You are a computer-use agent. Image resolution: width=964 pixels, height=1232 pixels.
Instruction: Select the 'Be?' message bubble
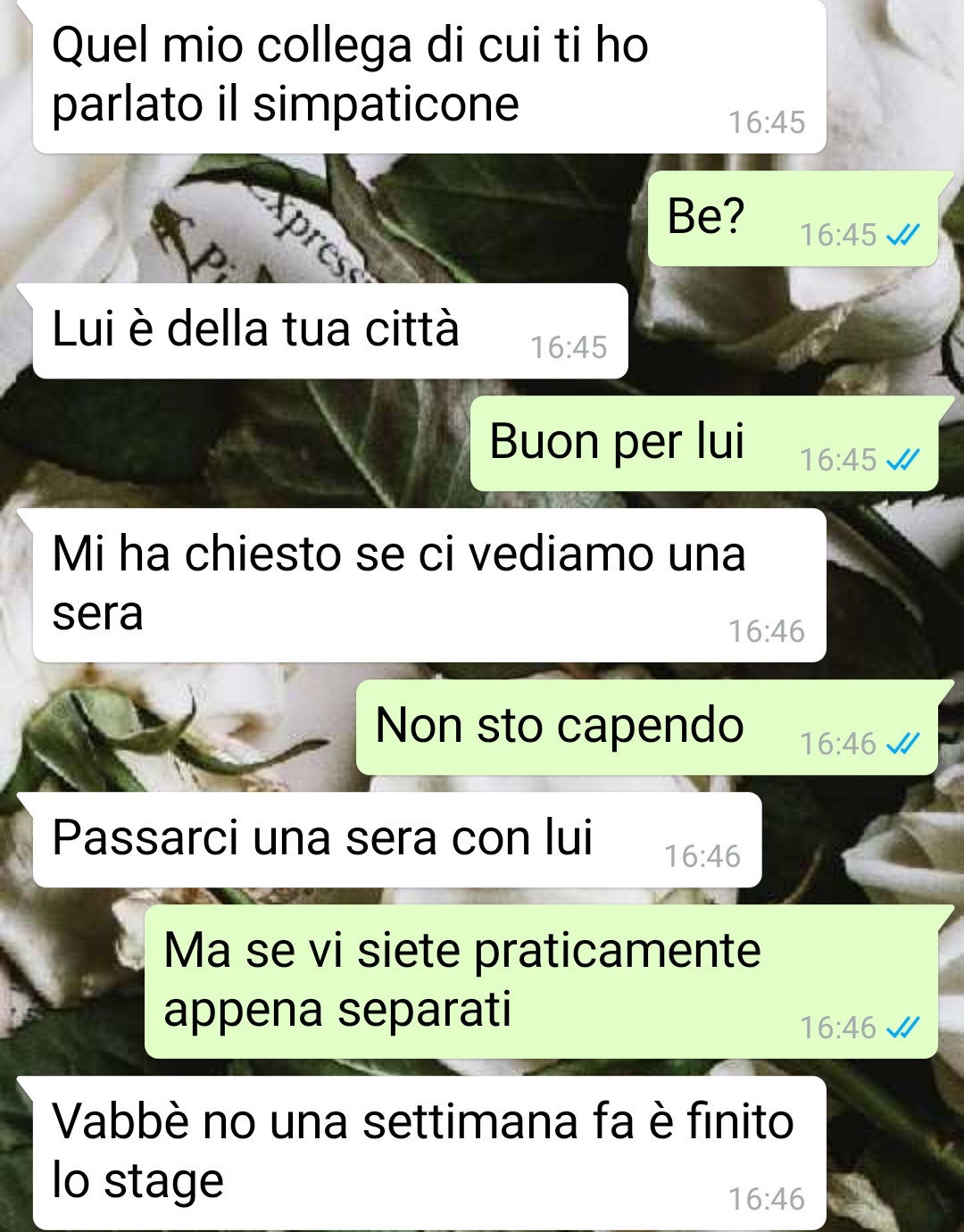(793, 218)
